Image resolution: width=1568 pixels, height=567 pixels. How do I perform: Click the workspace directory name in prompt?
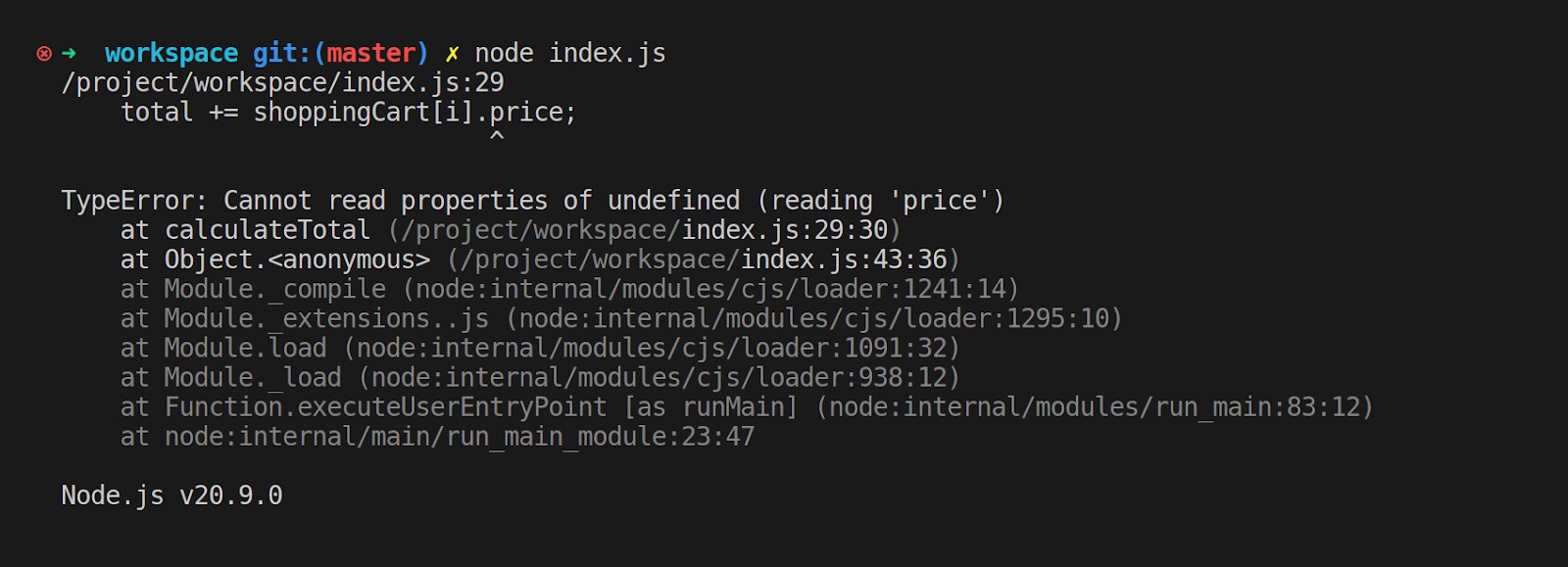pyautogui.click(x=171, y=53)
